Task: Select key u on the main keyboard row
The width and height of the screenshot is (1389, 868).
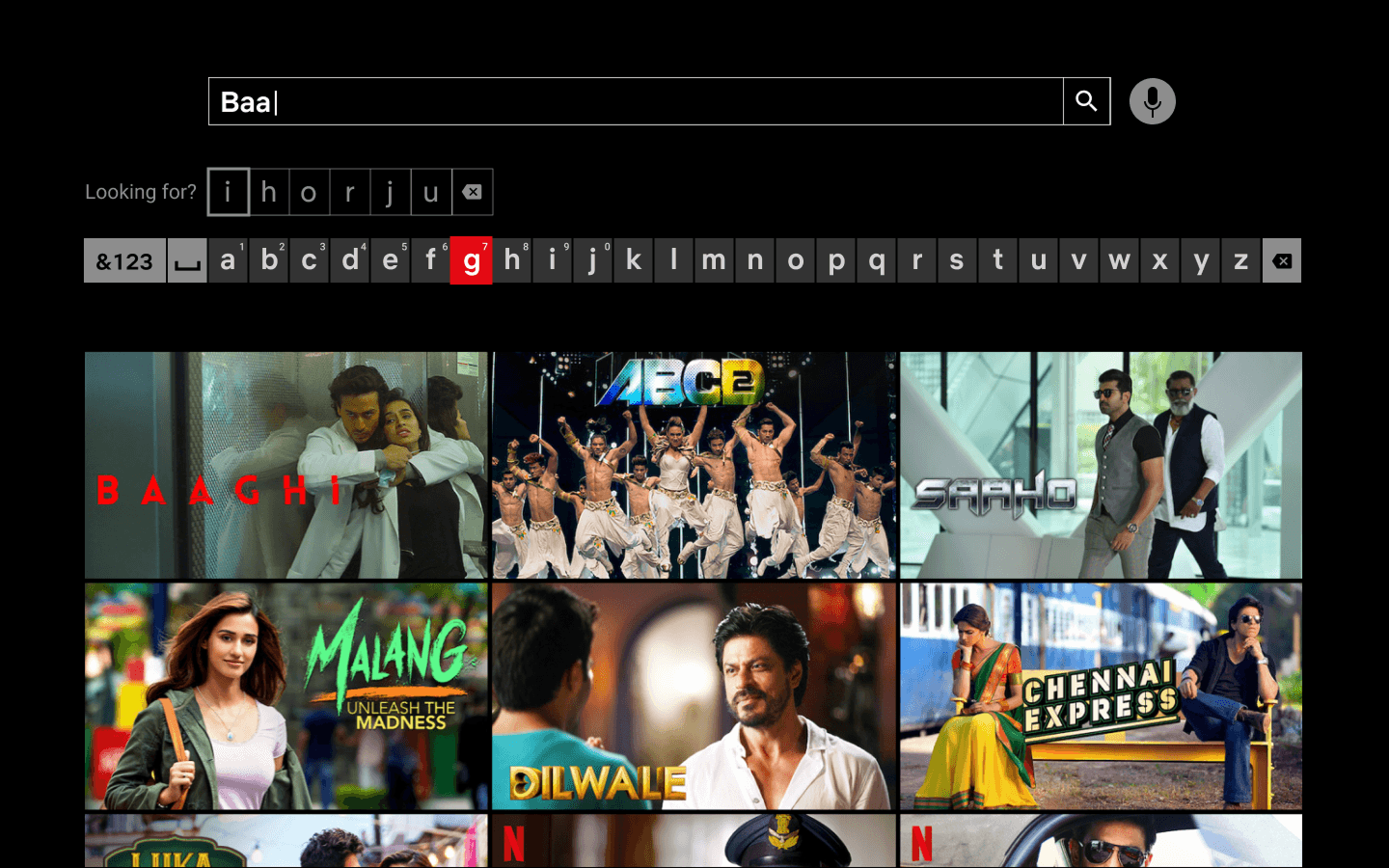Action: [1039, 260]
